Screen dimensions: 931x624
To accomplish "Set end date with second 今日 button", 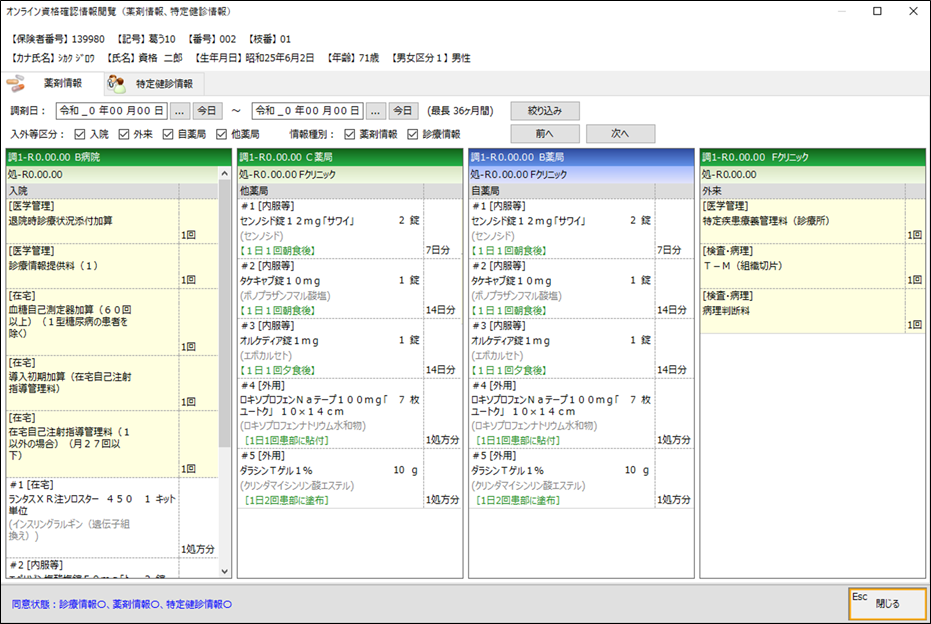I will point(403,110).
